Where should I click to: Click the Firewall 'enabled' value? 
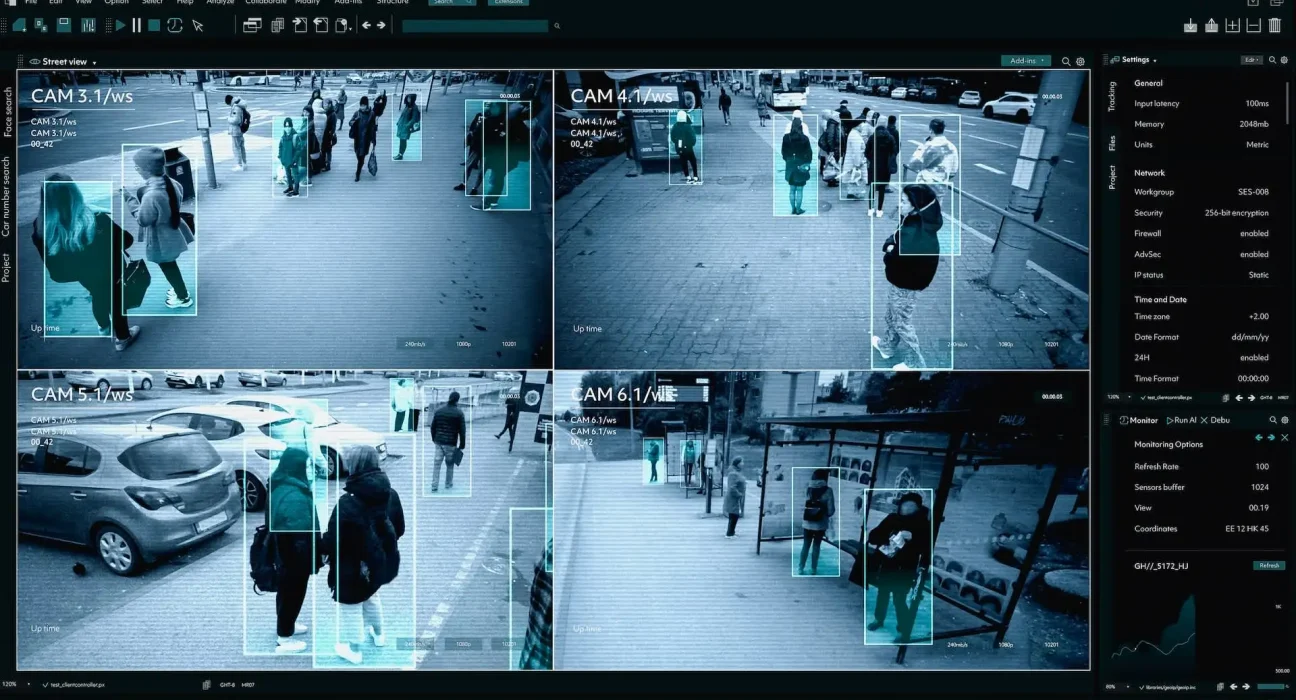click(1254, 233)
